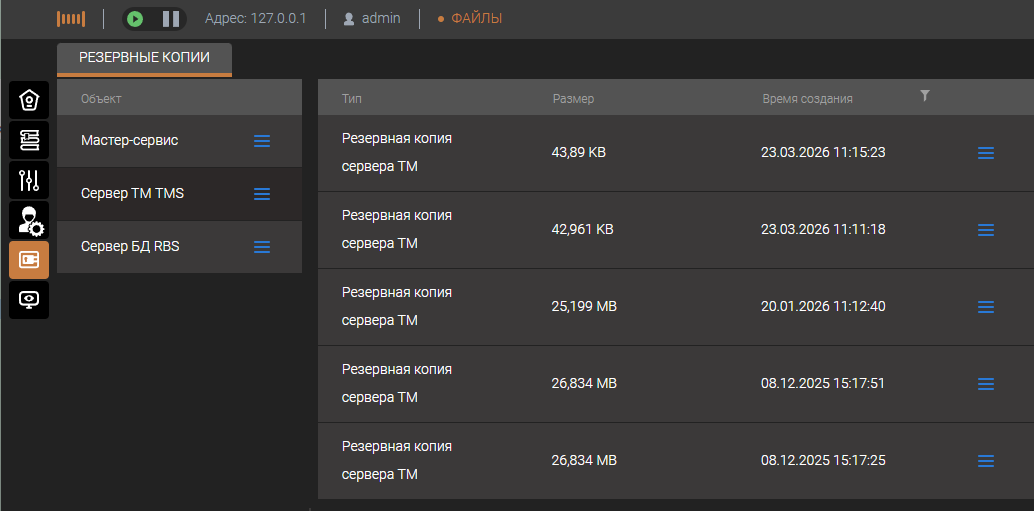Click the orange logo icon in header

tap(71, 19)
